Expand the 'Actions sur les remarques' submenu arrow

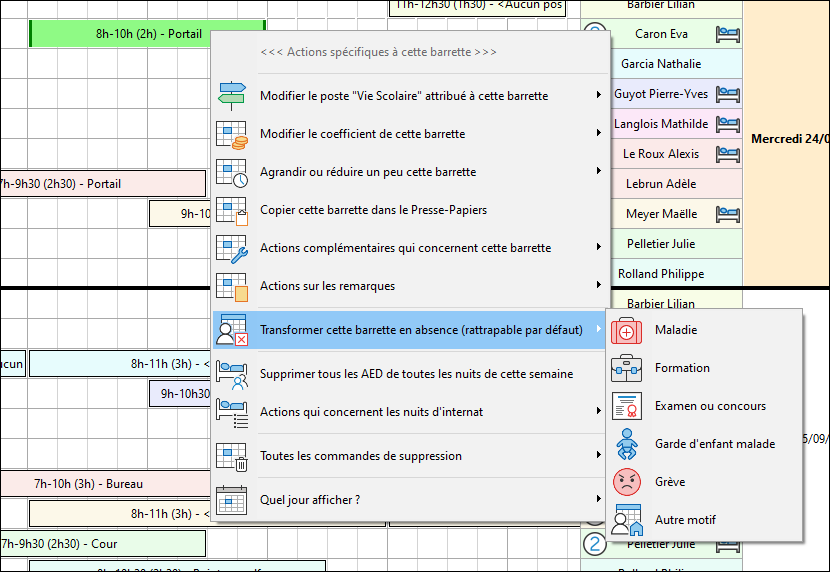(x=598, y=286)
